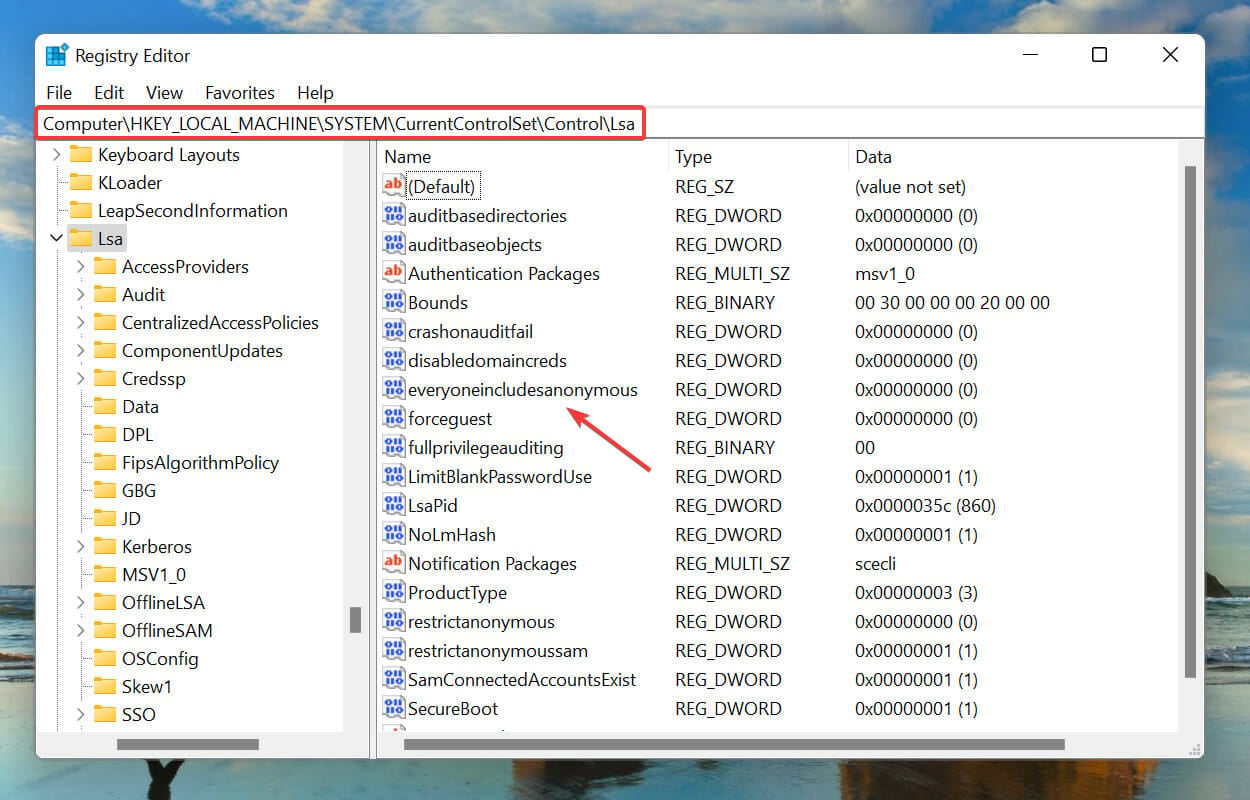The width and height of the screenshot is (1250, 800).
Task: Select the everyoneincludesanonymous DWORD icon
Action: pos(393,389)
